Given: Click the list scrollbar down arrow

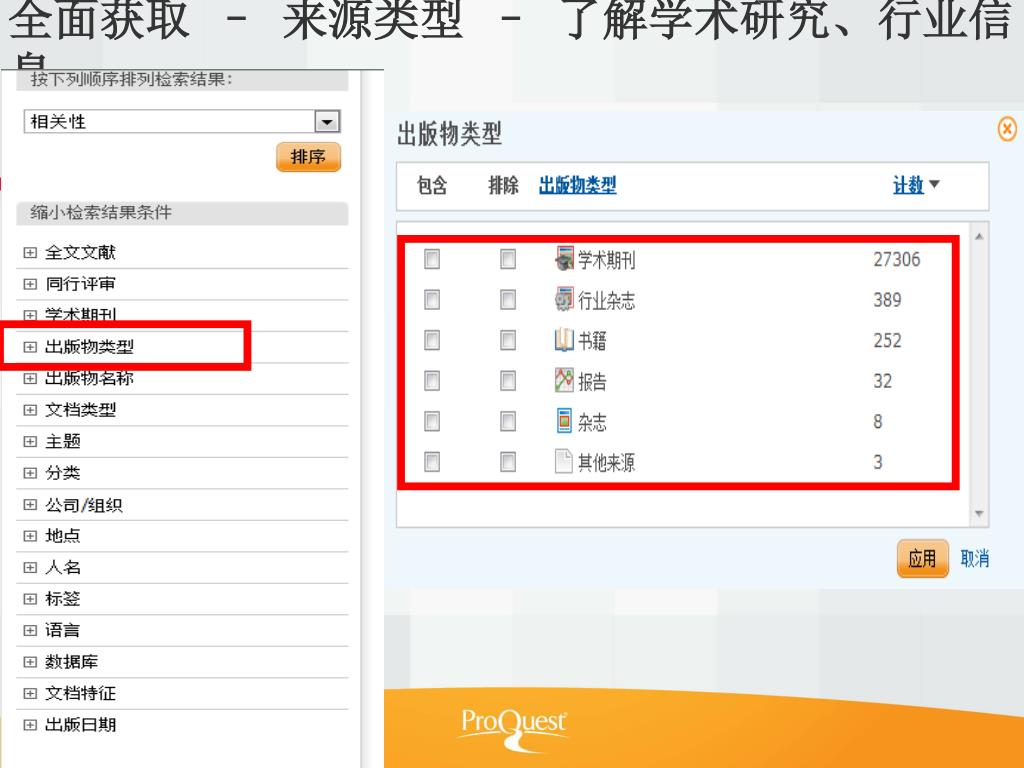Looking at the screenshot, I should coord(979,514).
